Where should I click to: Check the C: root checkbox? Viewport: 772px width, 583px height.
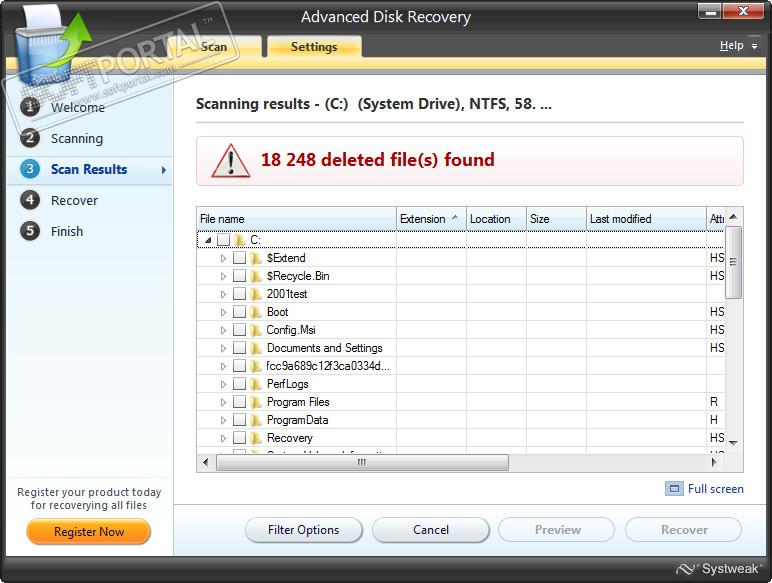[x=224, y=240]
